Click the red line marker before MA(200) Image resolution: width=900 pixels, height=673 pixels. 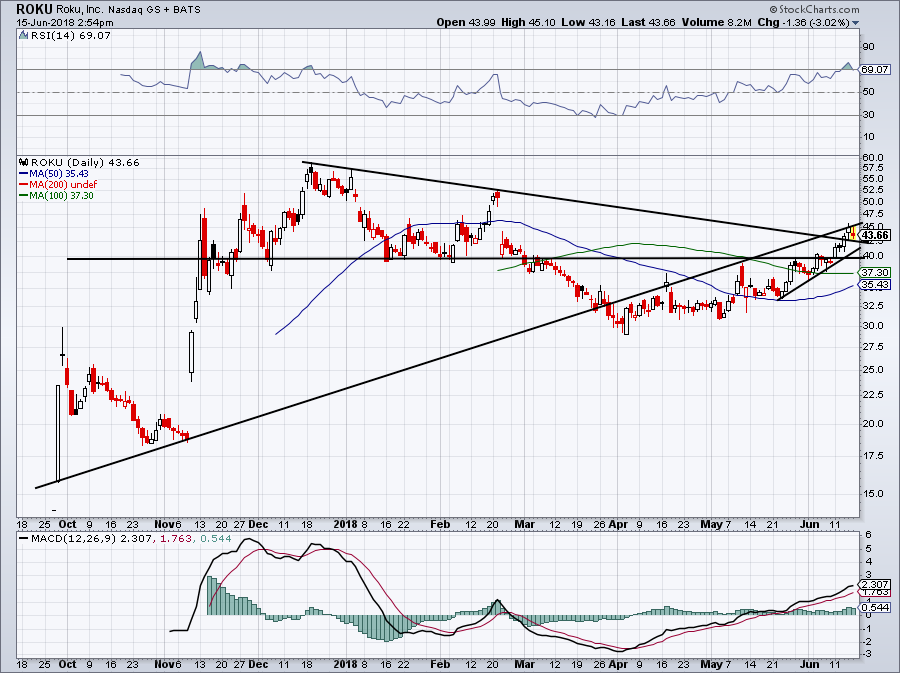pyautogui.click(x=24, y=185)
